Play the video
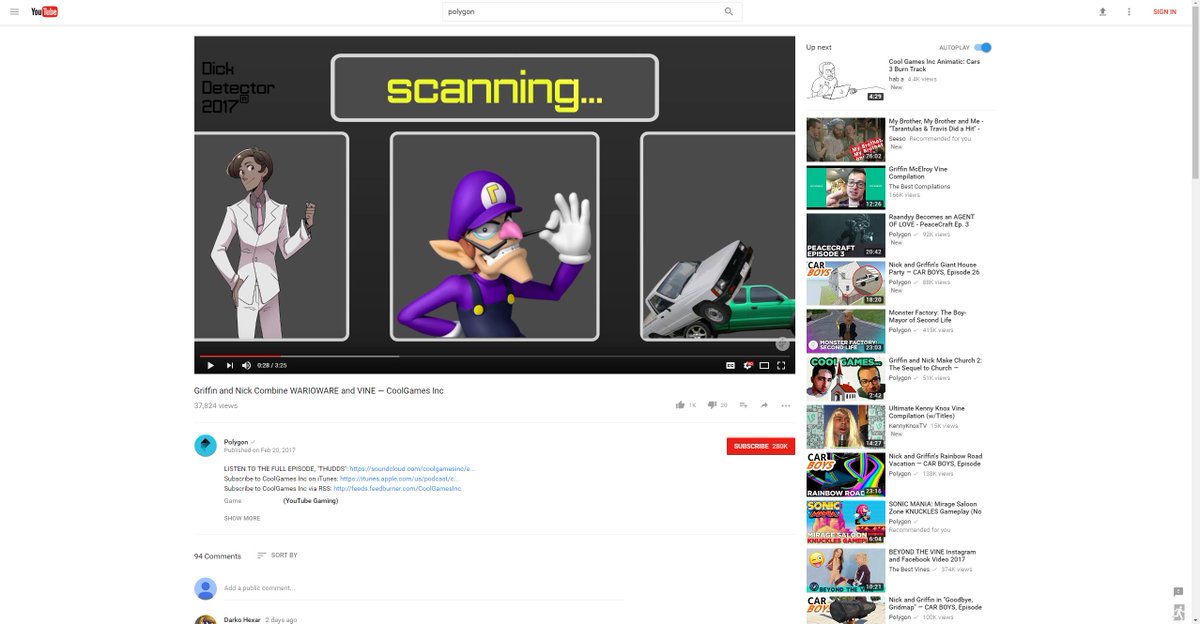Screen dimensions: 1200x624 point(210,366)
